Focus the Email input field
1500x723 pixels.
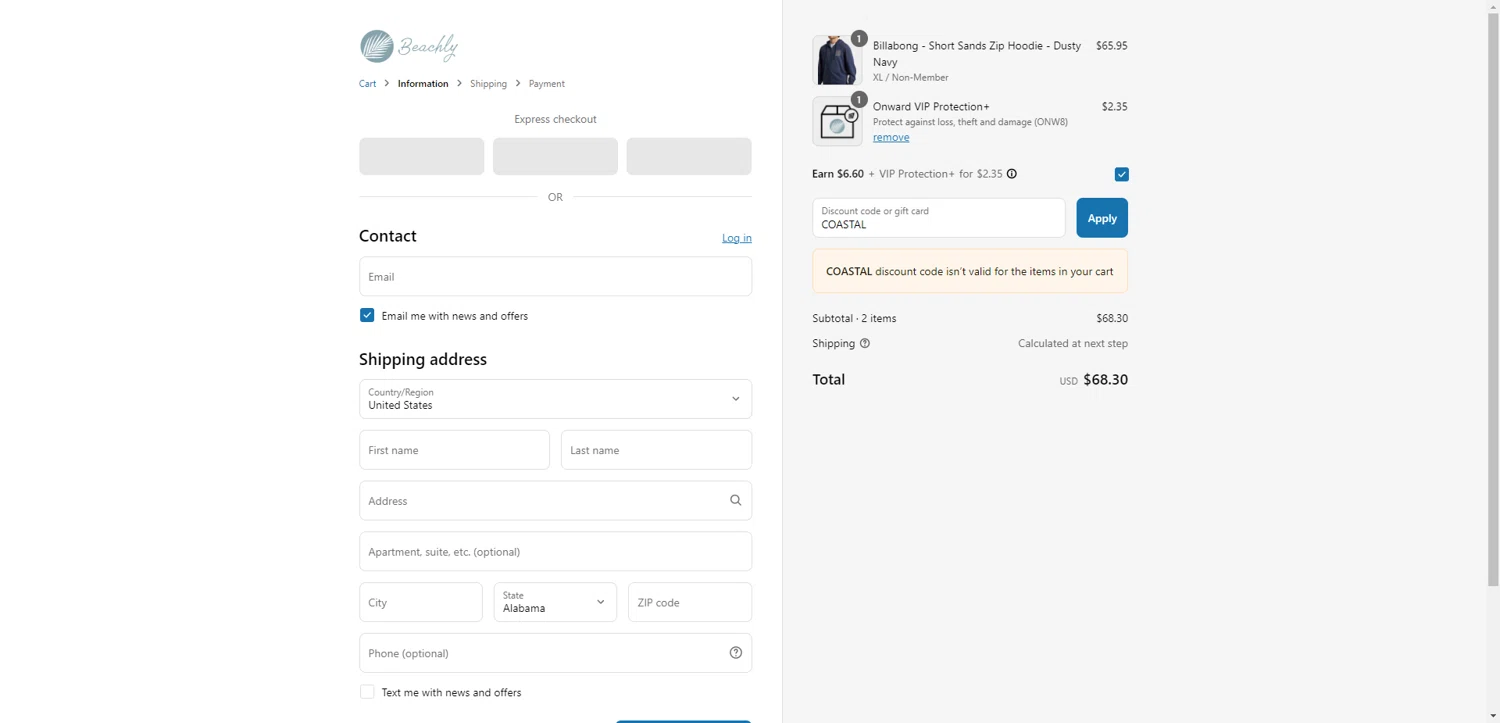pos(555,276)
